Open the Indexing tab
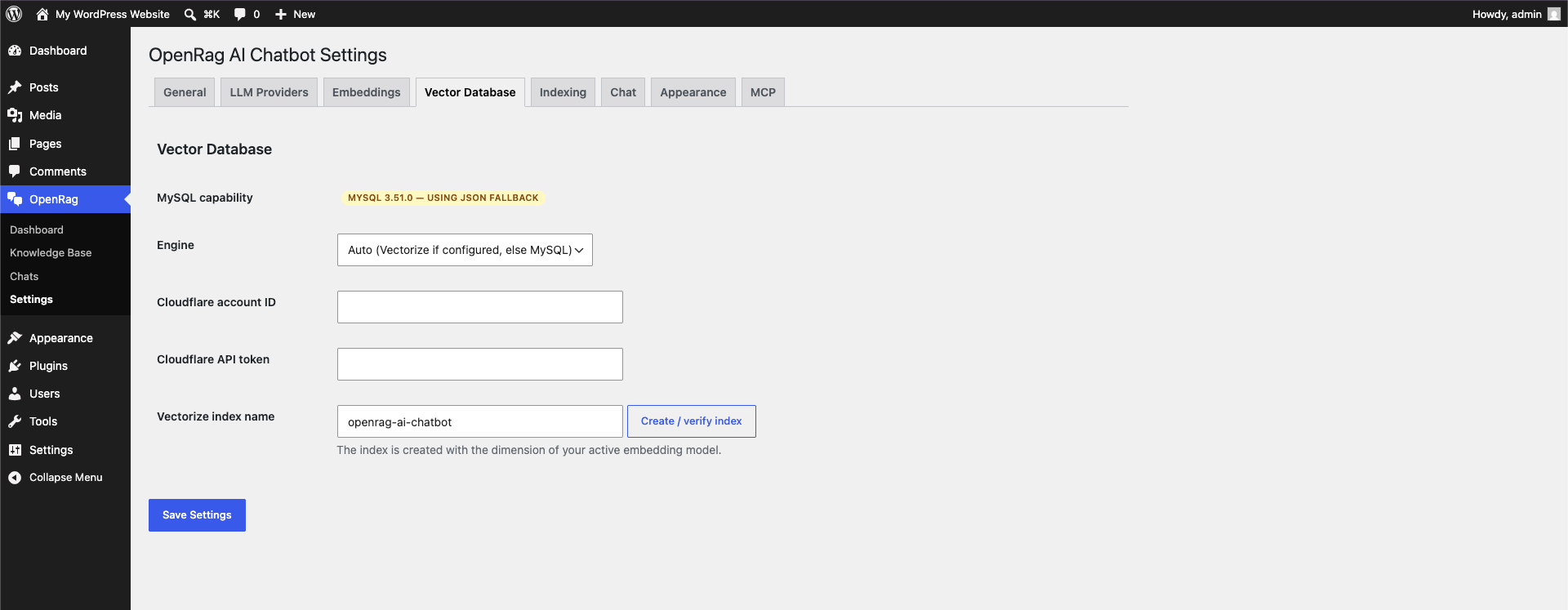Viewport: 1568px width, 610px height. [563, 92]
